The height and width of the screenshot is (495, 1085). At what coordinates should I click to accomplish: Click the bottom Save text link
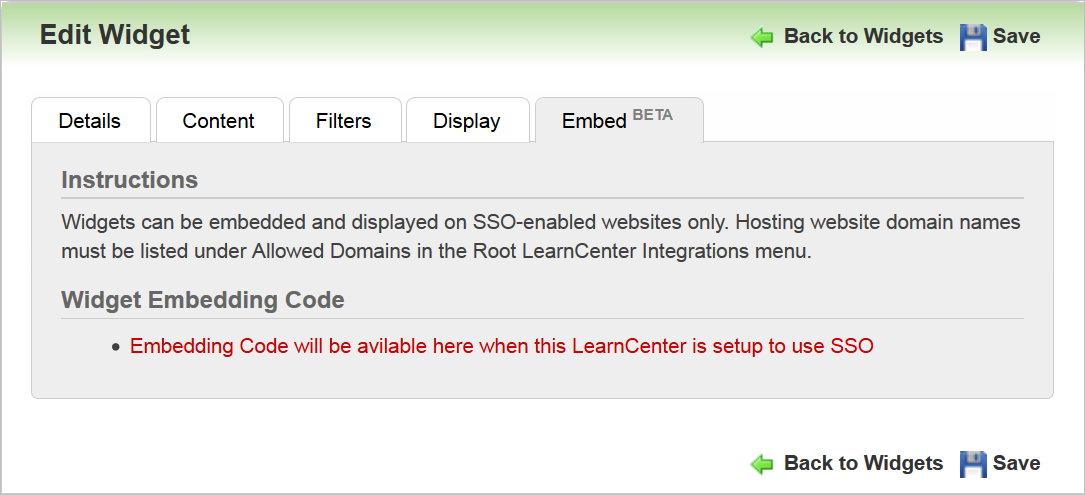click(1016, 463)
